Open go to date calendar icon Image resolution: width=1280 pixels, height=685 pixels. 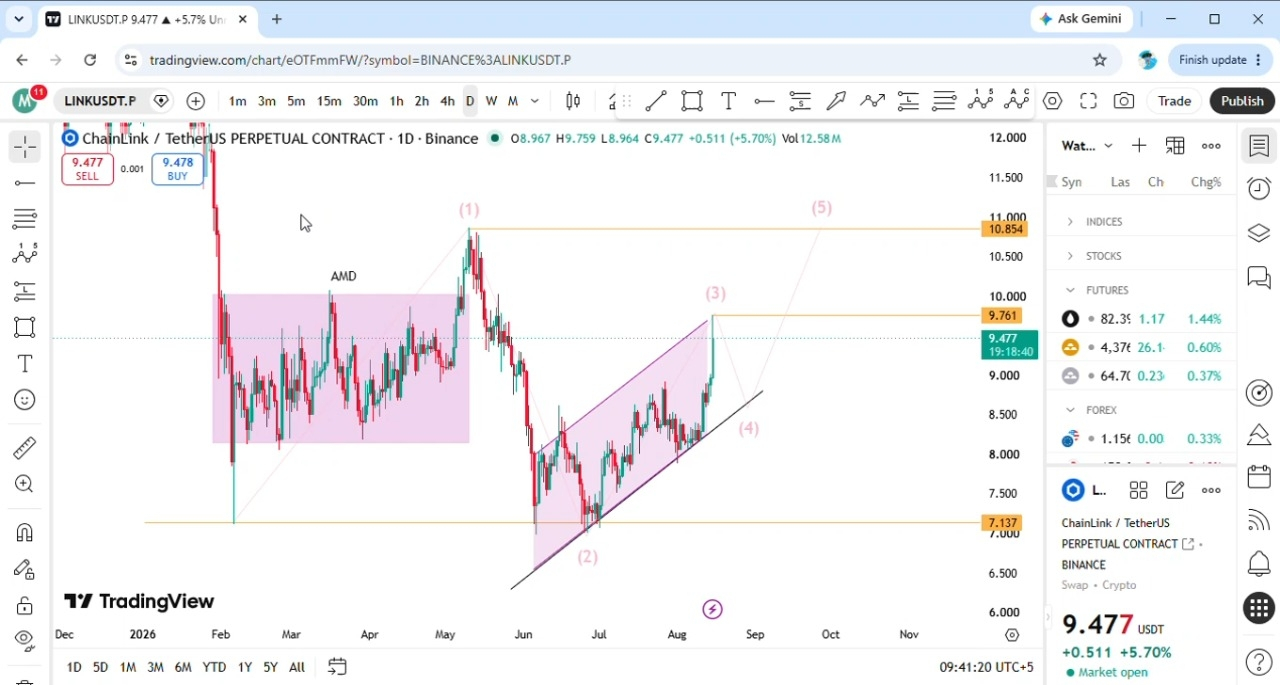pyautogui.click(x=337, y=667)
